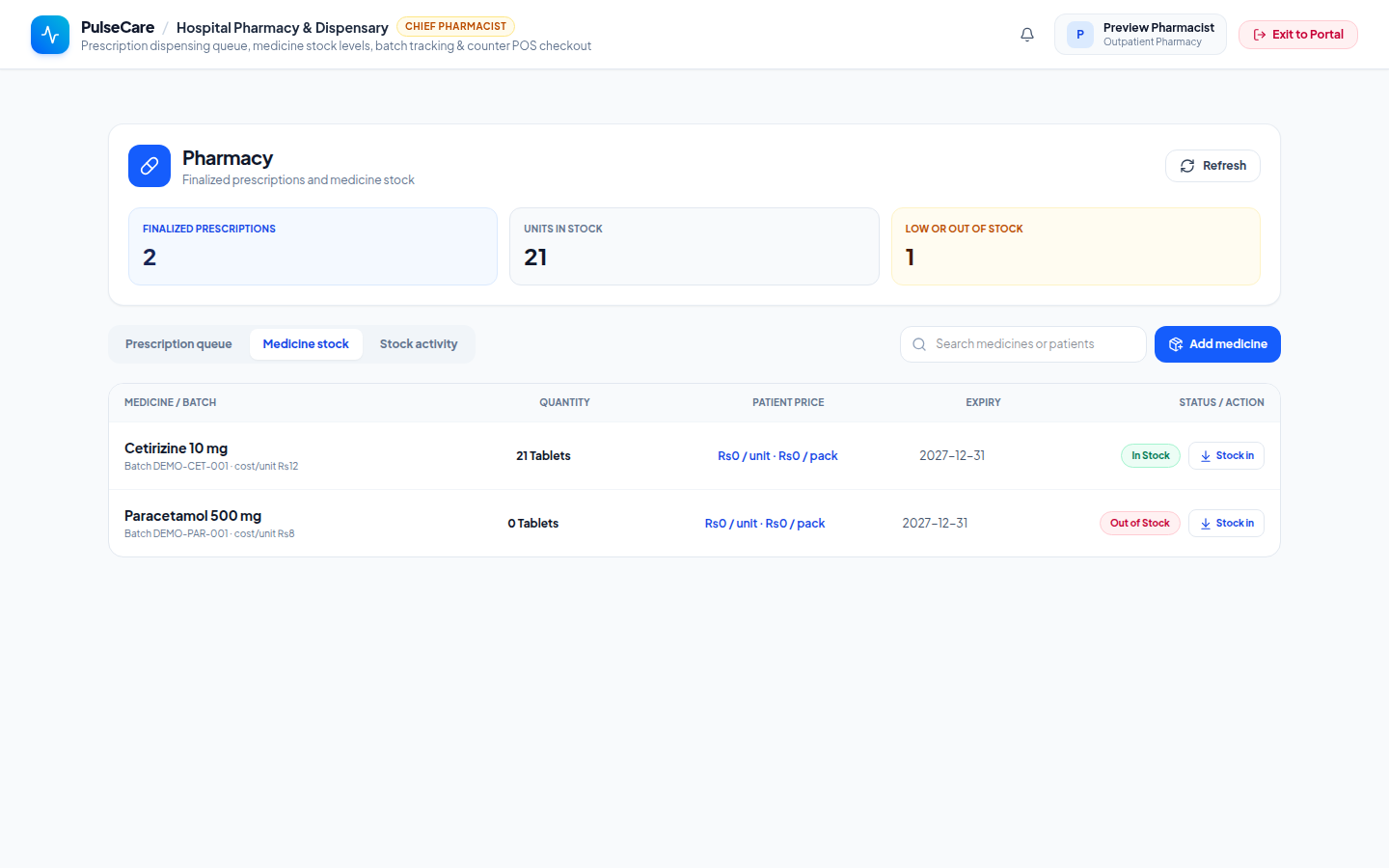Click the Chief Pharmacist role badge
This screenshot has width=1389, height=868.
tap(455, 27)
